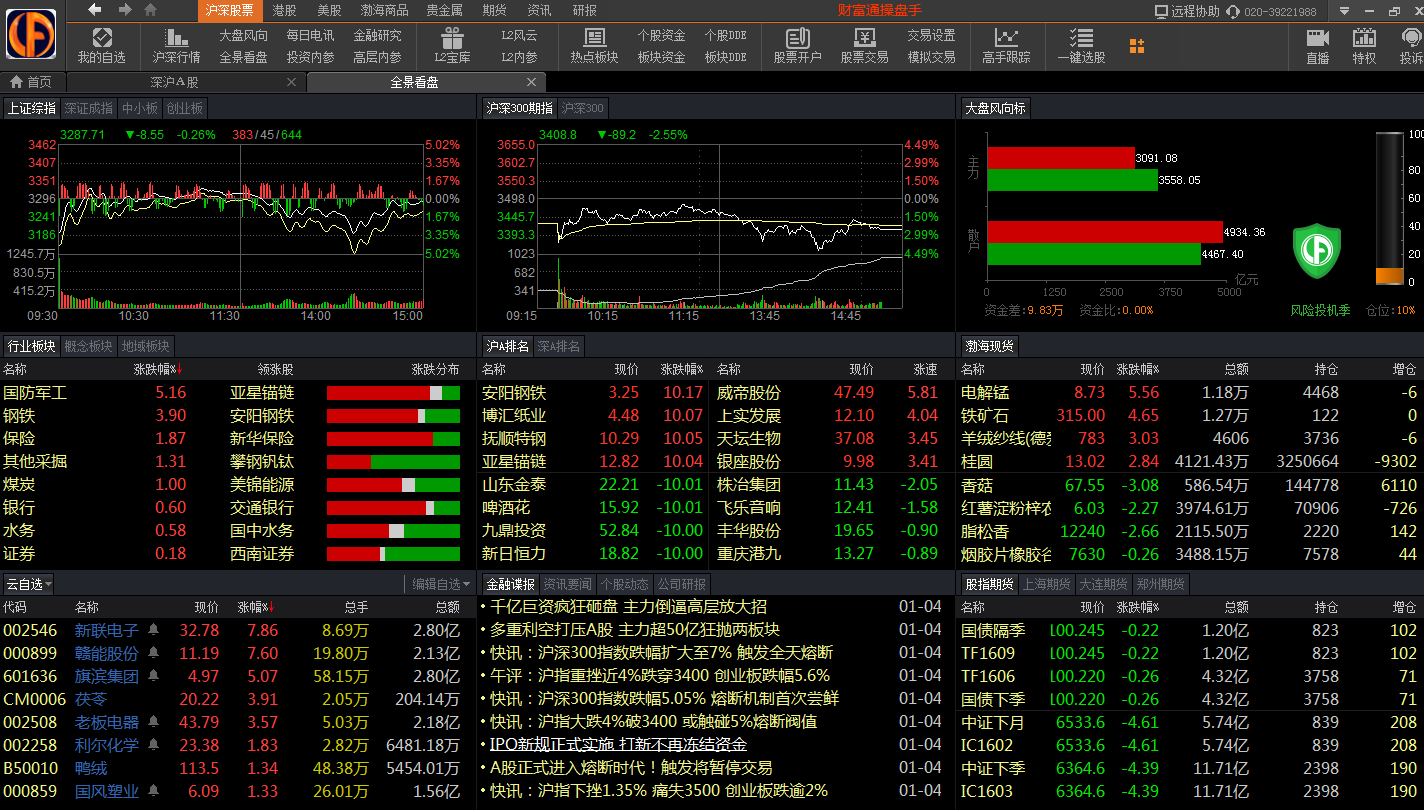Click the forward navigation arrow
The width and height of the screenshot is (1424, 810).
coord(125,10)
